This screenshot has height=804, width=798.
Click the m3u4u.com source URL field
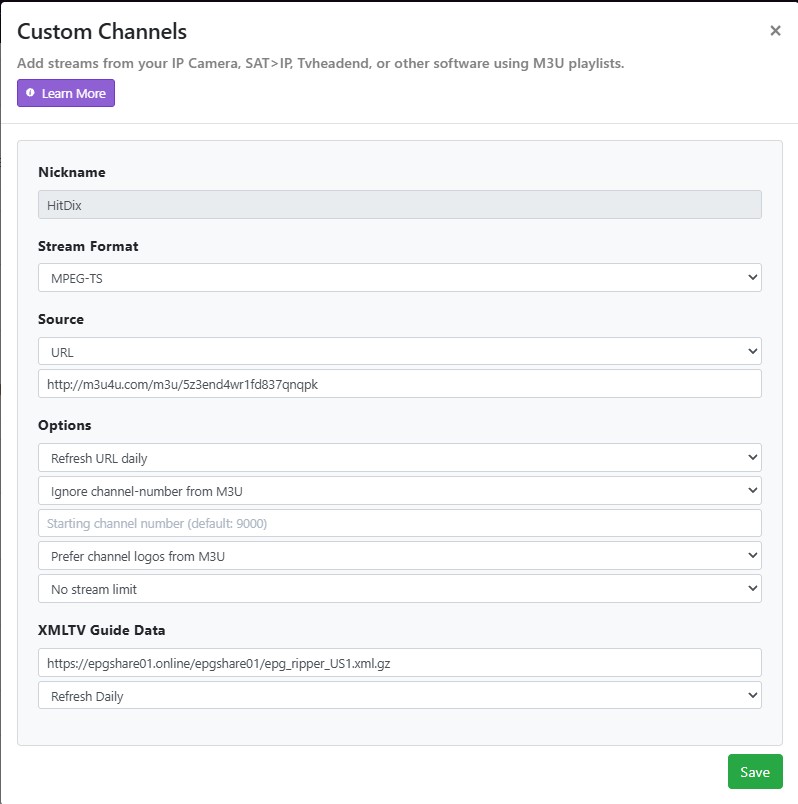399,384
